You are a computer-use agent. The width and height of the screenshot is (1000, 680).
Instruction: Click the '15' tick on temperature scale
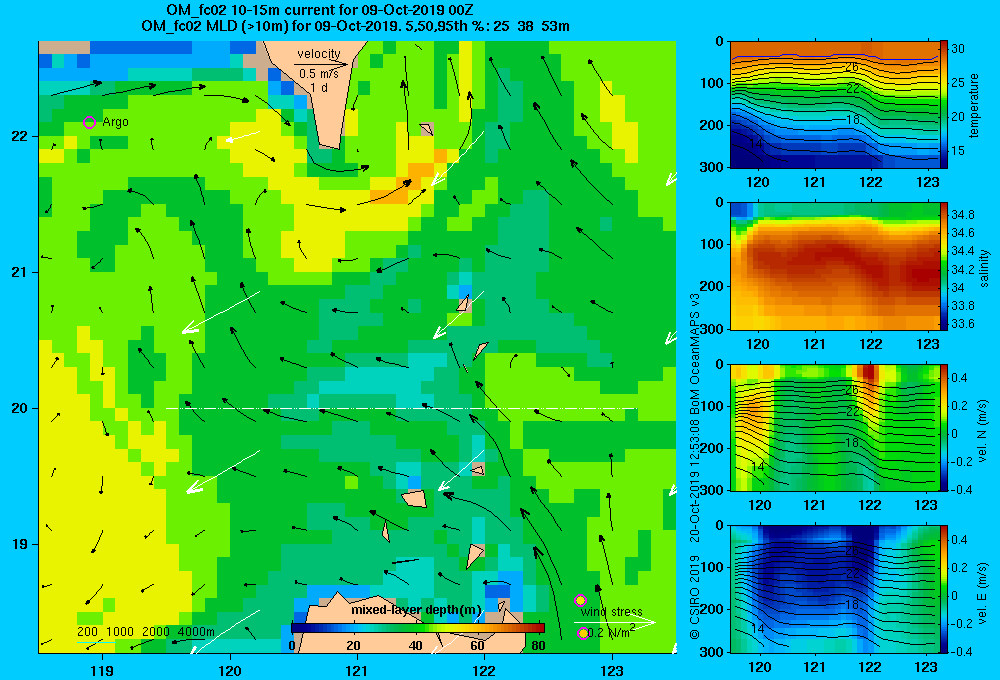point(958,151)
